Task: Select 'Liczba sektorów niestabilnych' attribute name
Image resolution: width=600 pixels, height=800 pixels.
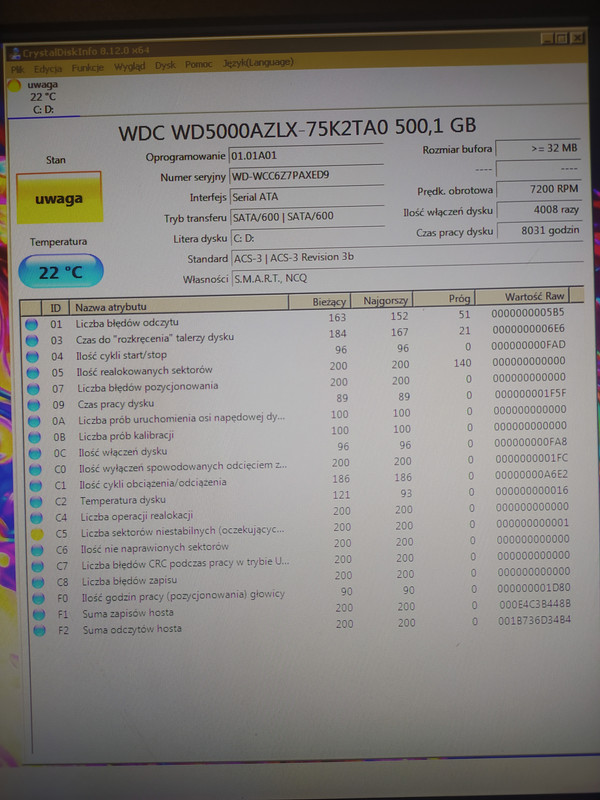Action: pyautogui.click(x=183, y=532)
